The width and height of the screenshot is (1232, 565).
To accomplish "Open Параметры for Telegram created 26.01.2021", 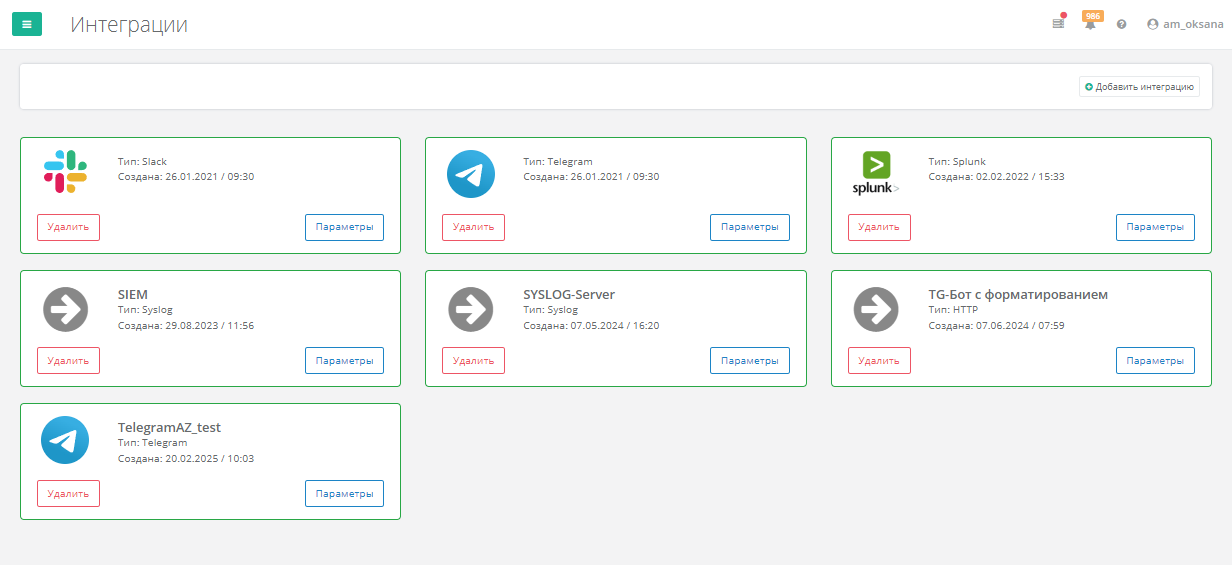I will point(750,227).
